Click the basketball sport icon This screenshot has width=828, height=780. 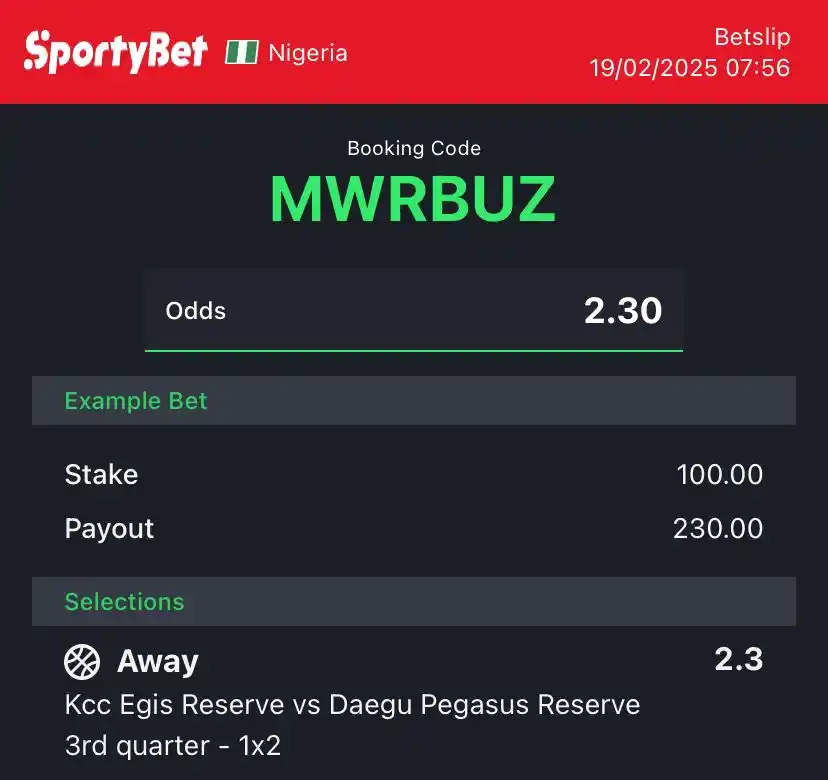82,662
